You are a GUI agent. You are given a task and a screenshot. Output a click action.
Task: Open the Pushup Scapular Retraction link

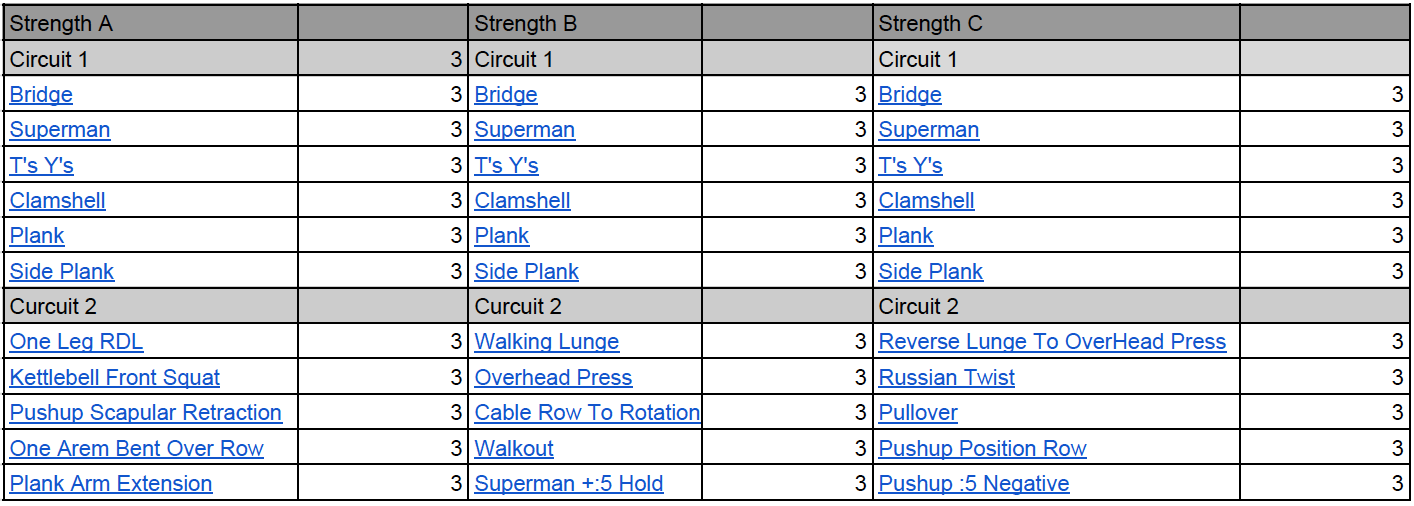pyautogui.click(x=146, y=412)
